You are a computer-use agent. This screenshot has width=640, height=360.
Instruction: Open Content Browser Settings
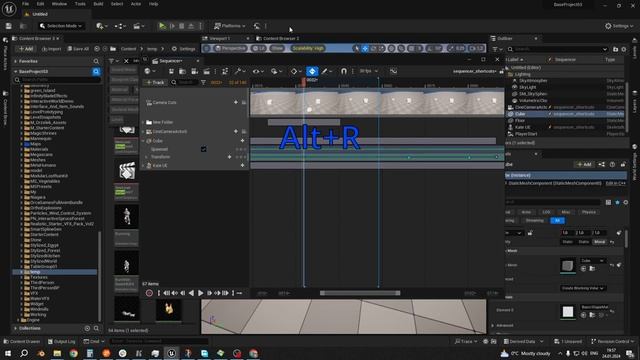click(183, 49)
